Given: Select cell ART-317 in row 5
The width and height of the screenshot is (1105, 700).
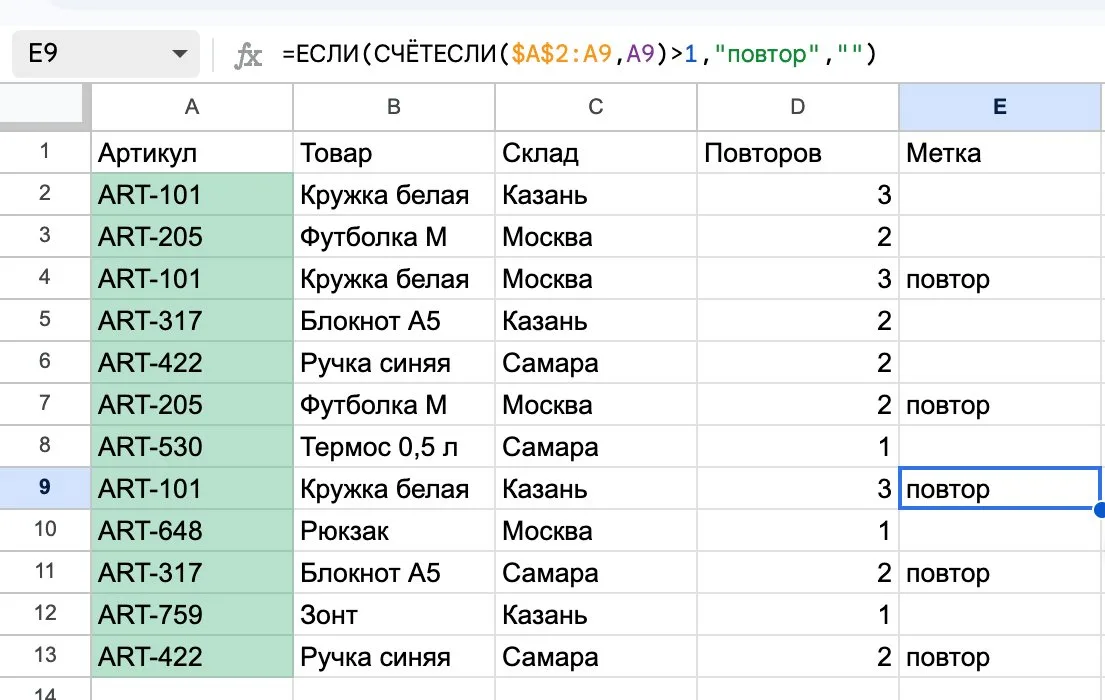Looking at the screenshot, I should coord(192,320).
